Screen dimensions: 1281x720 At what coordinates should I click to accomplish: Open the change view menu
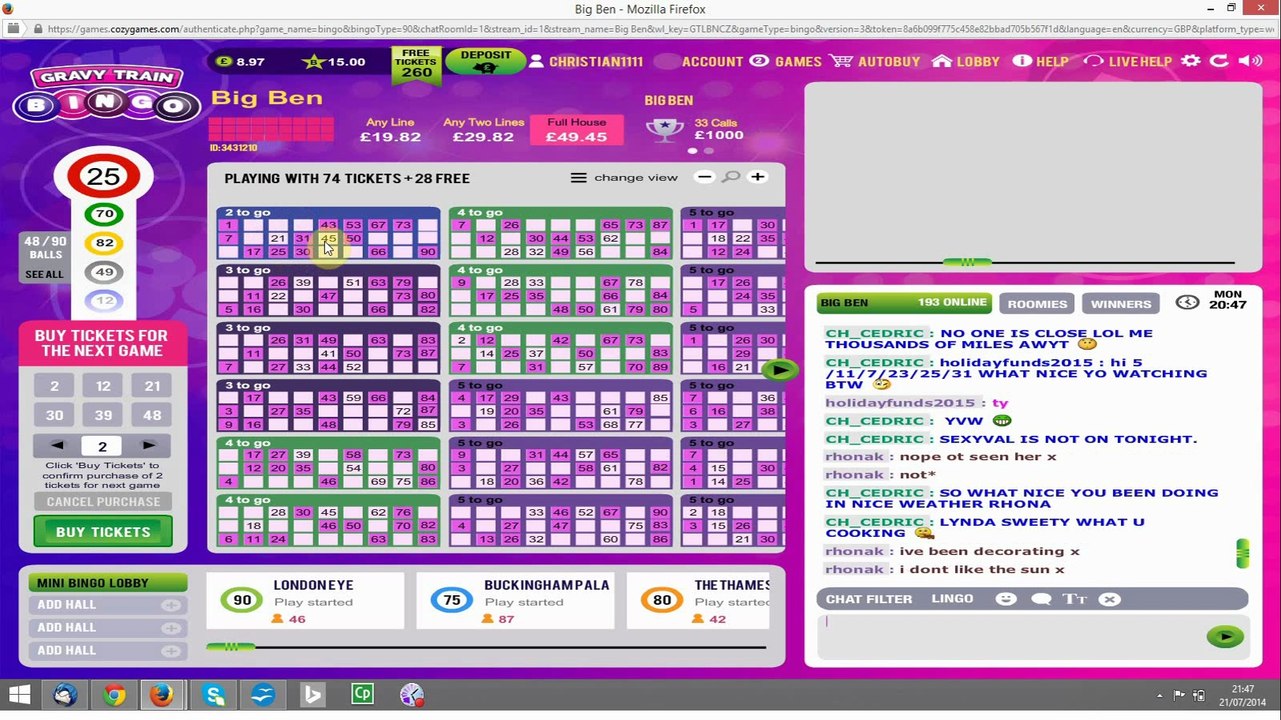(624, 177)
